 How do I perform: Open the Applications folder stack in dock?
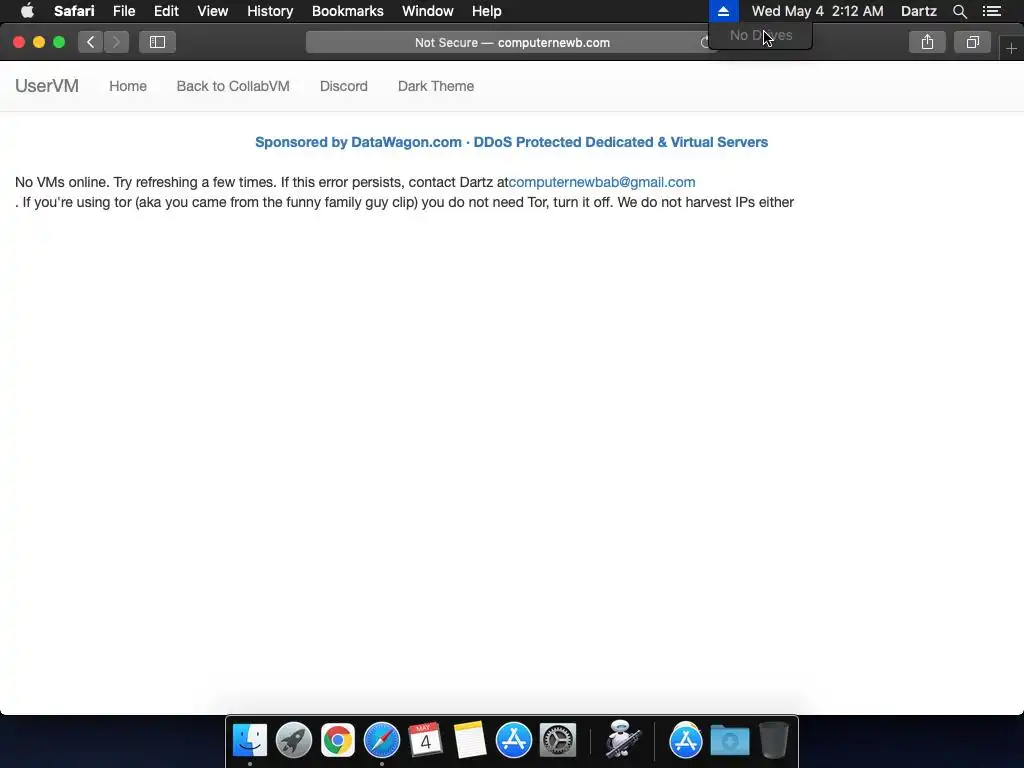point(686,740)
